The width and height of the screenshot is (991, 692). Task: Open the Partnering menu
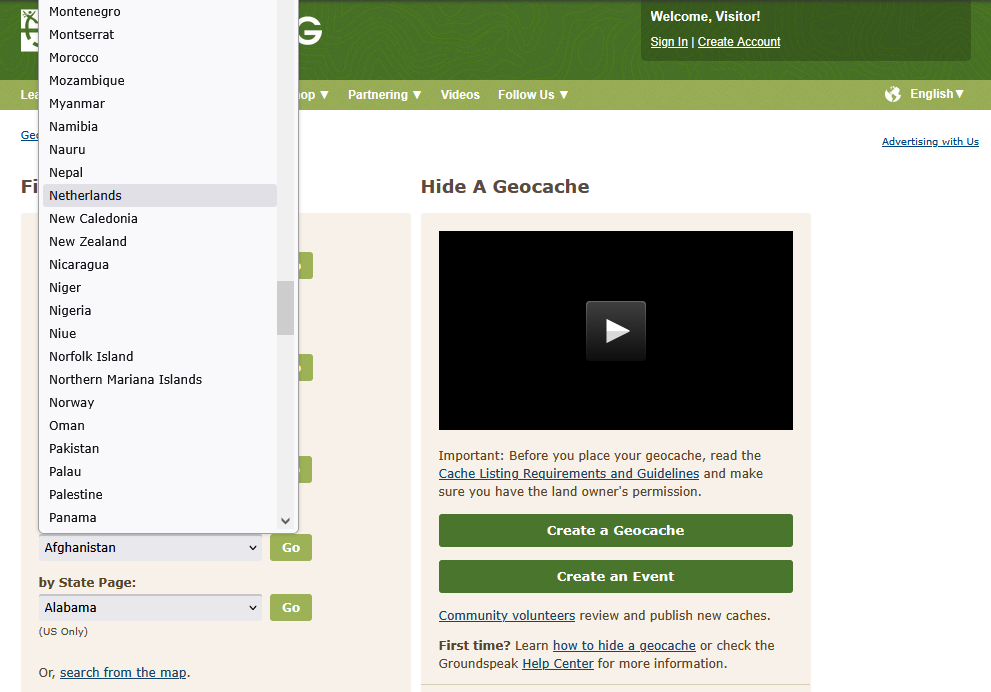pyautogui.click(x=384, y=95)
